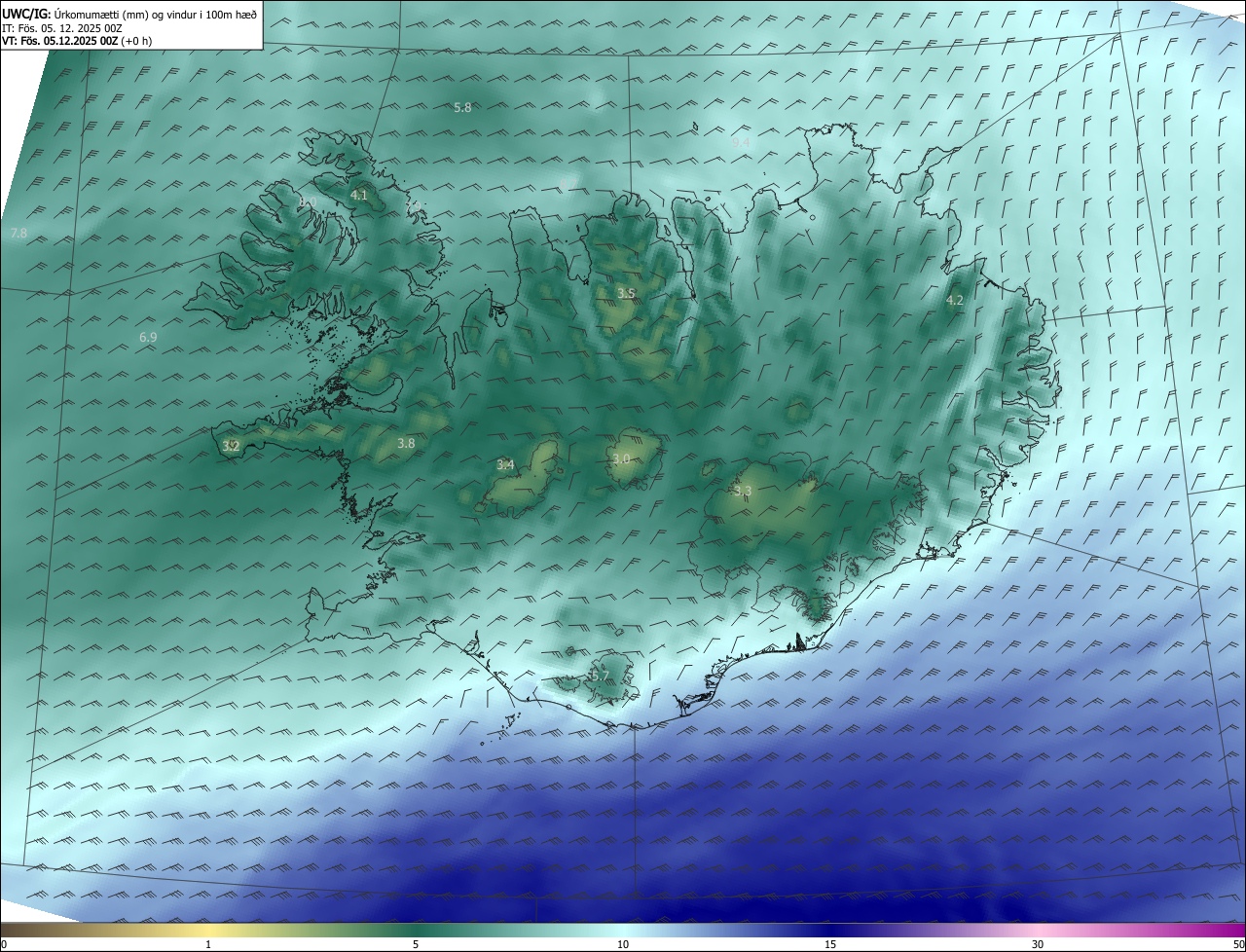Click the 10 tick on the color scale

point(623,944)
